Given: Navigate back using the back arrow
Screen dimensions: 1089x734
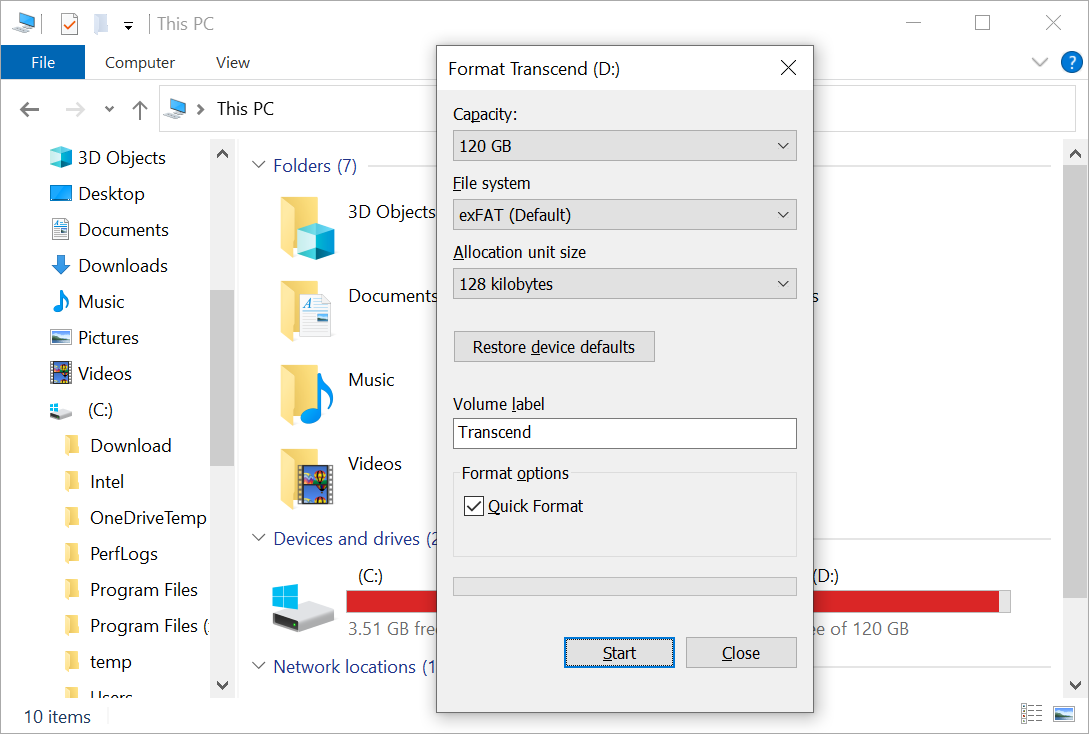Looking at the screenshot, I should [29, 109].
